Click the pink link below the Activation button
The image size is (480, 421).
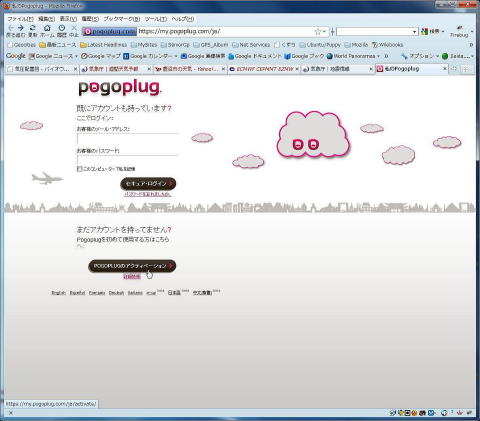tap(132, 276)
